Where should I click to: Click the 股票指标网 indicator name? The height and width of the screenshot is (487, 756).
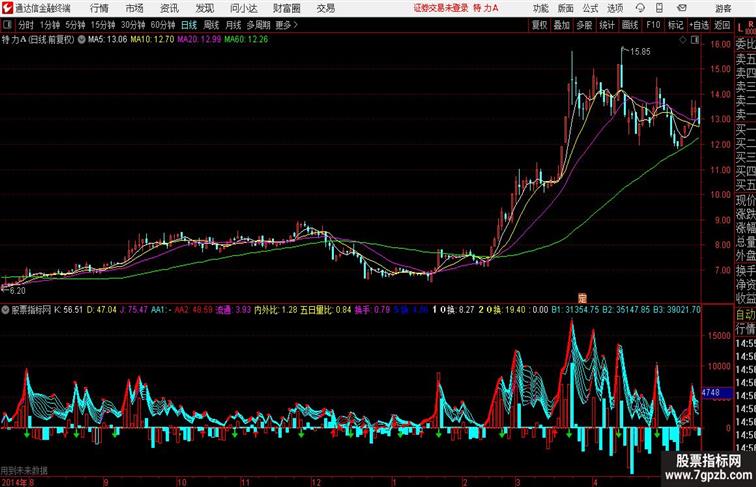(31, 310)
